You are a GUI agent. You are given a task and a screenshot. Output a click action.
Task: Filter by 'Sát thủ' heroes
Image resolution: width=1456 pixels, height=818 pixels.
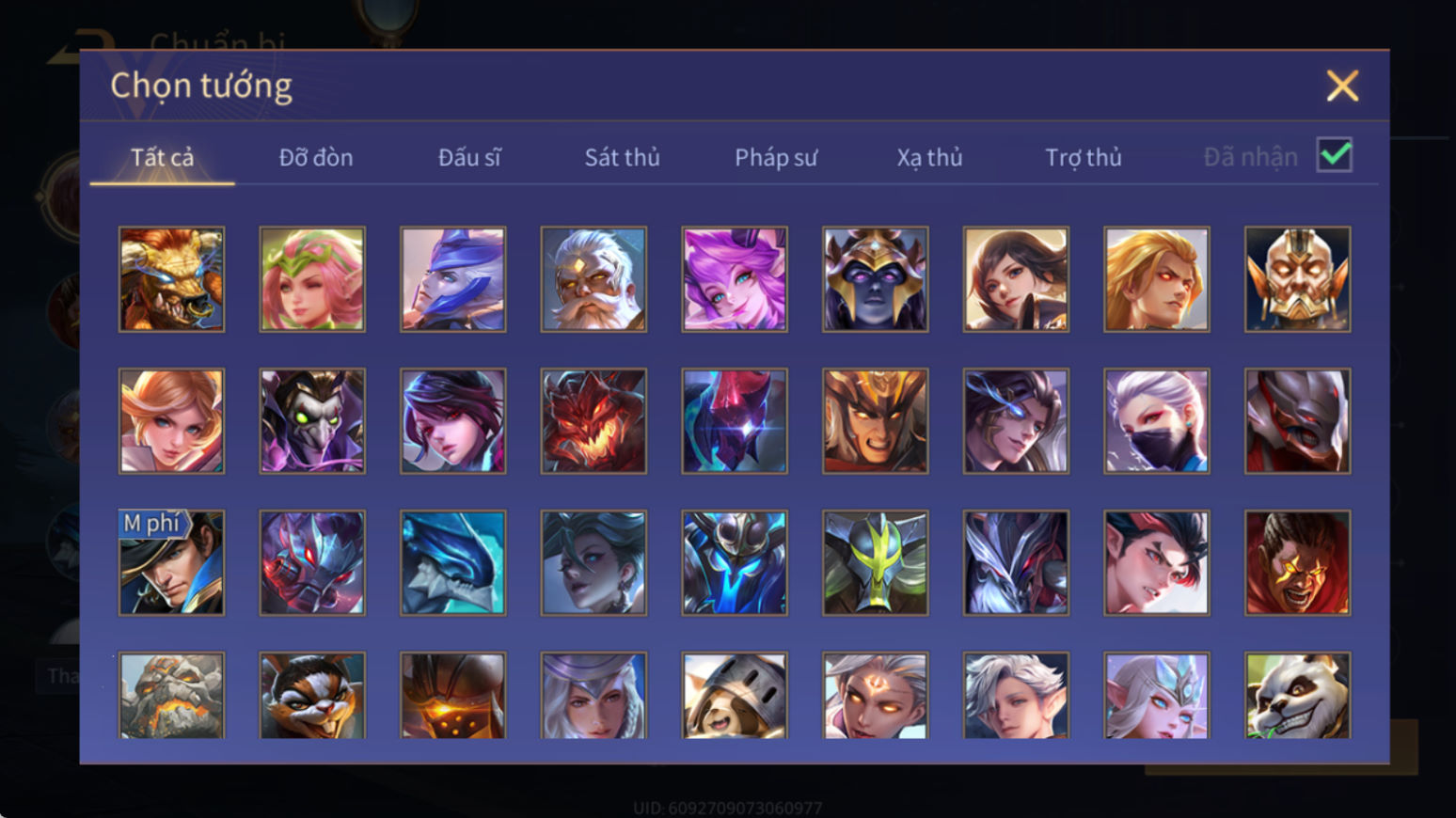coord(622,157)
